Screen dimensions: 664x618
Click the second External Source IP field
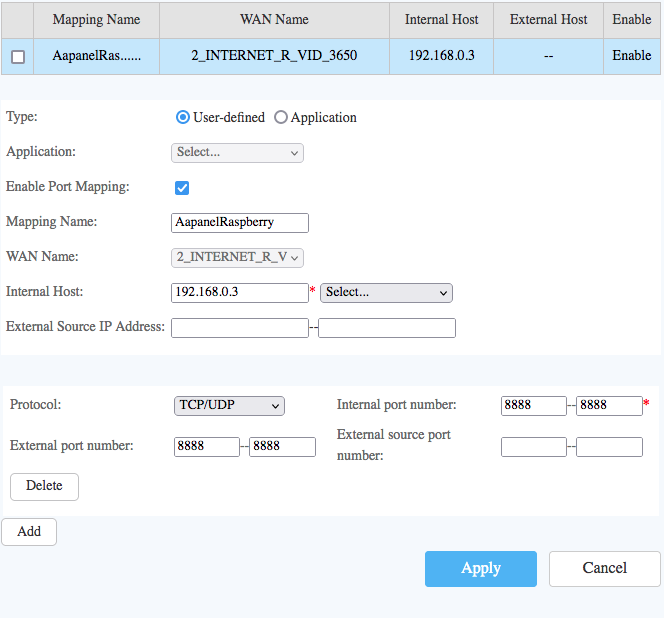[x=387, y=328]
